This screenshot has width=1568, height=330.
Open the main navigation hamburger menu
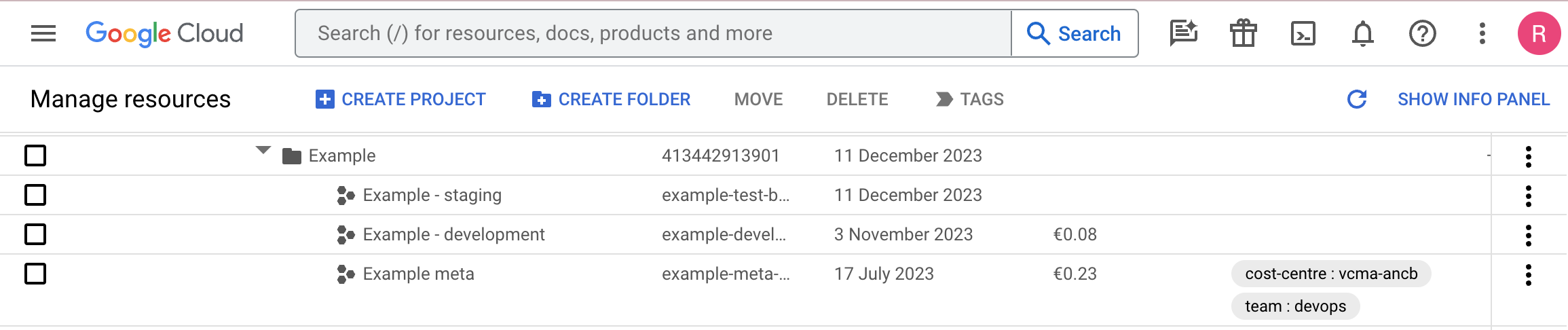tap(43, 33)
